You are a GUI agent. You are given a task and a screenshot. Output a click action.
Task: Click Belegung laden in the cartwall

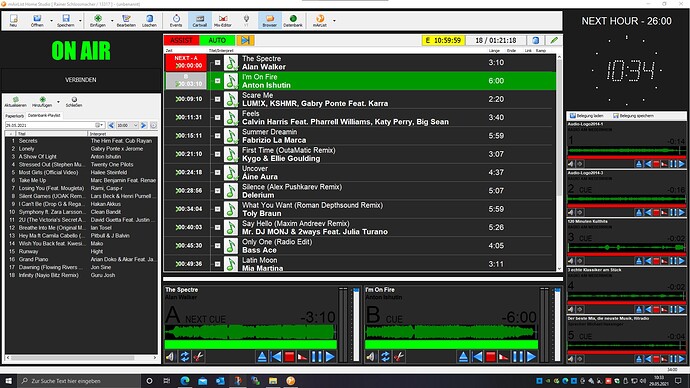point(587,116)
